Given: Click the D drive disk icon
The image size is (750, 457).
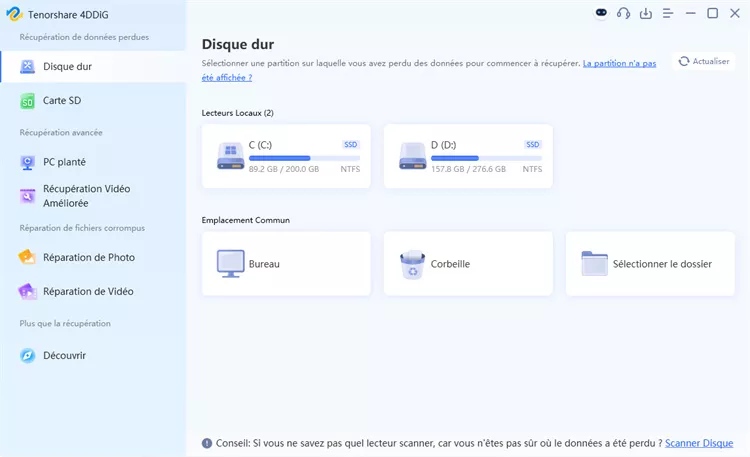Looking at the screenshot, I should point(412,156).
